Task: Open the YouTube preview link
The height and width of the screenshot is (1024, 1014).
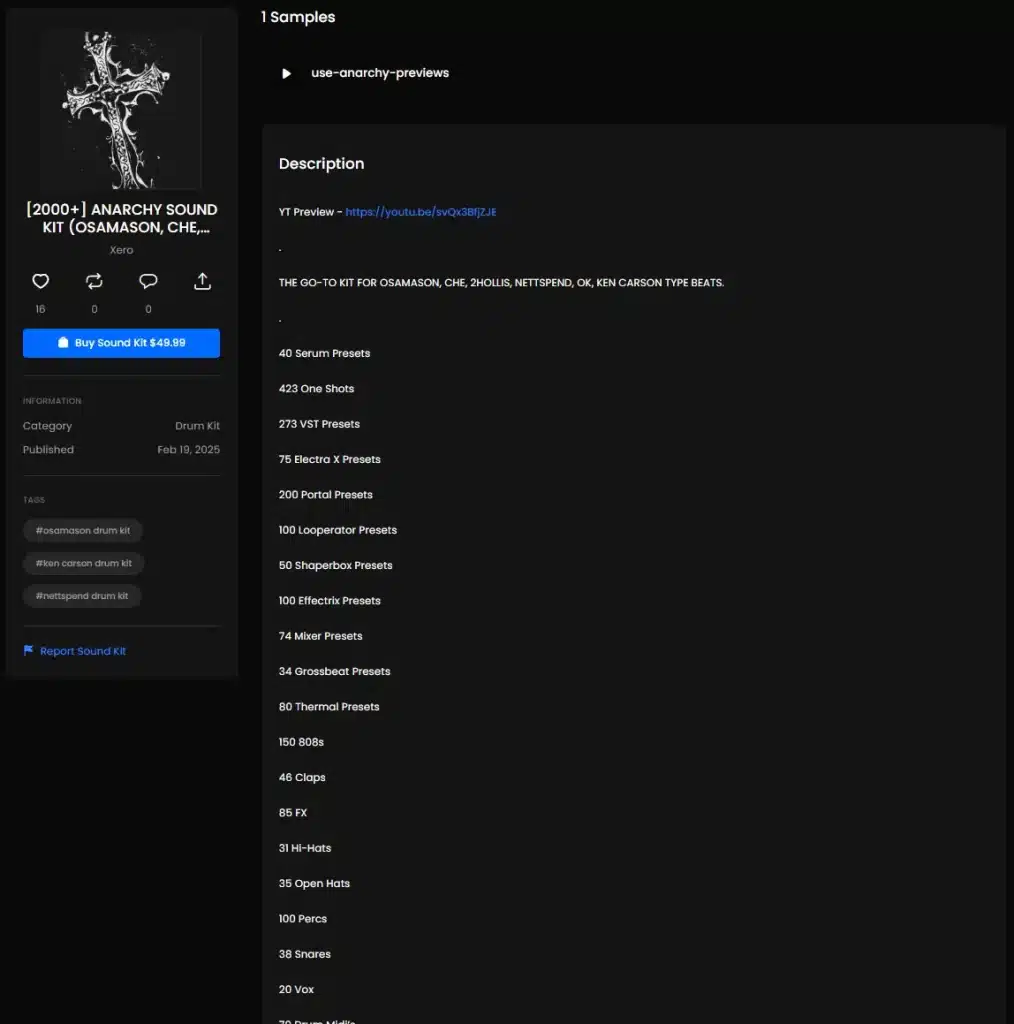Action: coord(421,212)
